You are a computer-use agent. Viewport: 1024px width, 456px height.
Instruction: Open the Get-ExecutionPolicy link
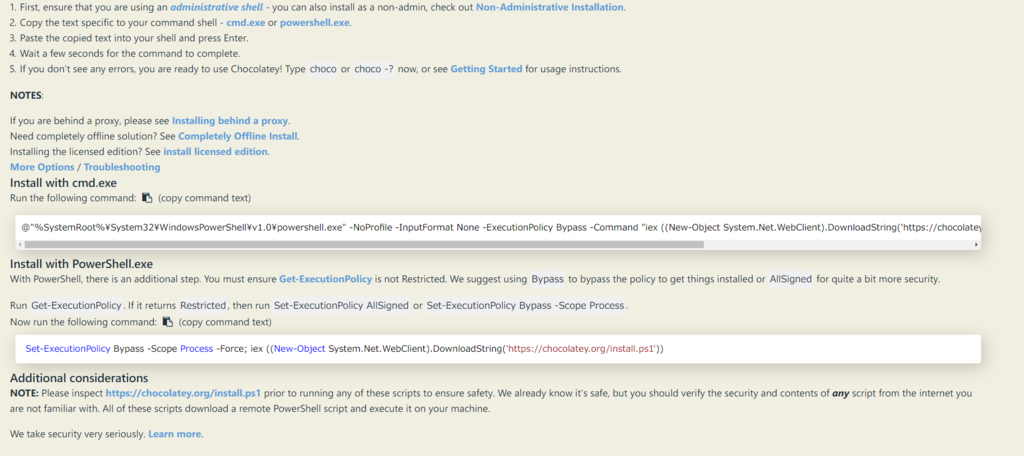click(325, 279)
